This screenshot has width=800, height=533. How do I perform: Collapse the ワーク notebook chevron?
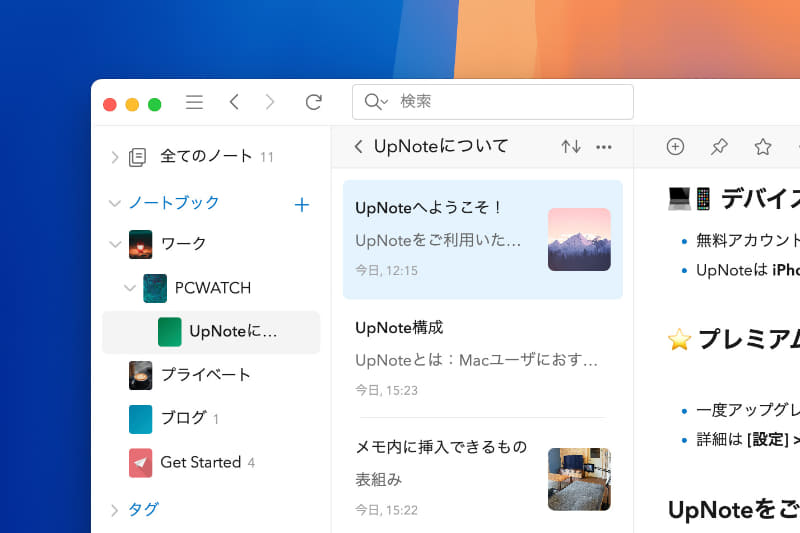tap(115, 244)
